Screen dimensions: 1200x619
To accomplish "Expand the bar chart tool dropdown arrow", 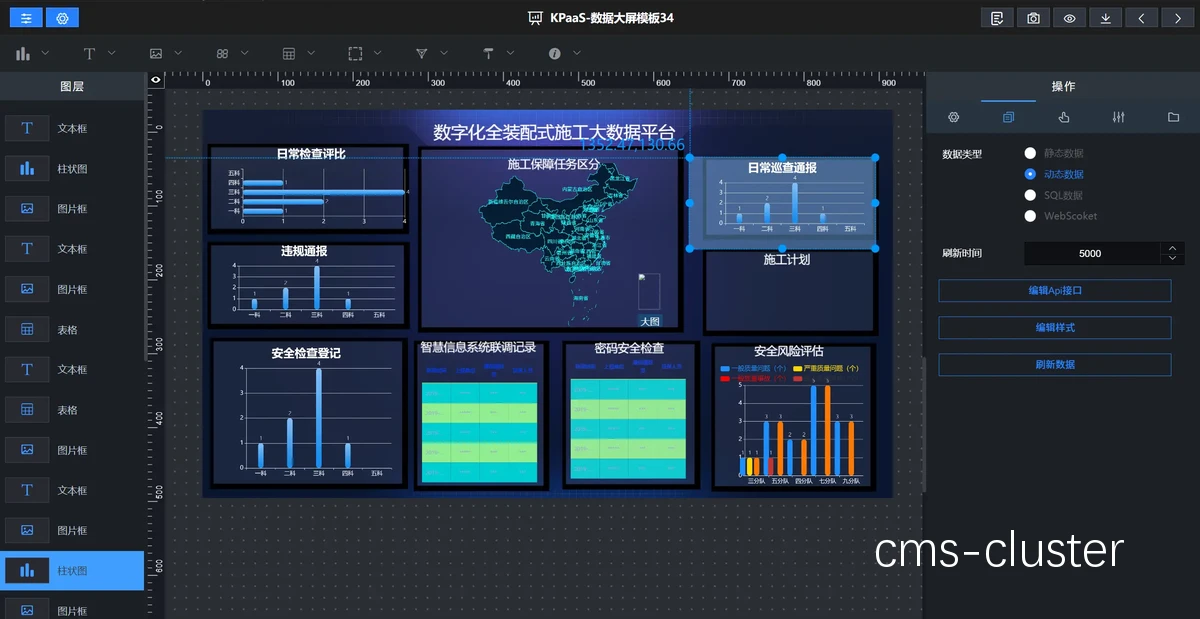I will click(47, 53).
